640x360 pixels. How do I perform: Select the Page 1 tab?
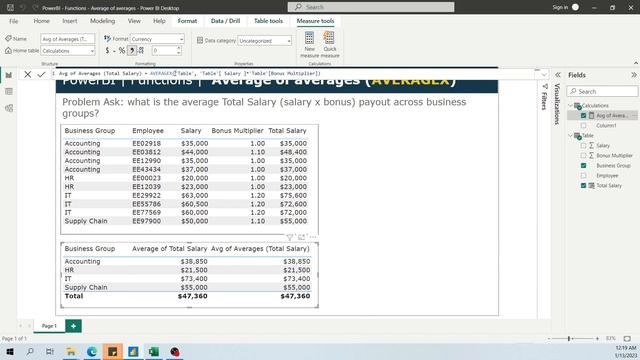tap(49, 326)
